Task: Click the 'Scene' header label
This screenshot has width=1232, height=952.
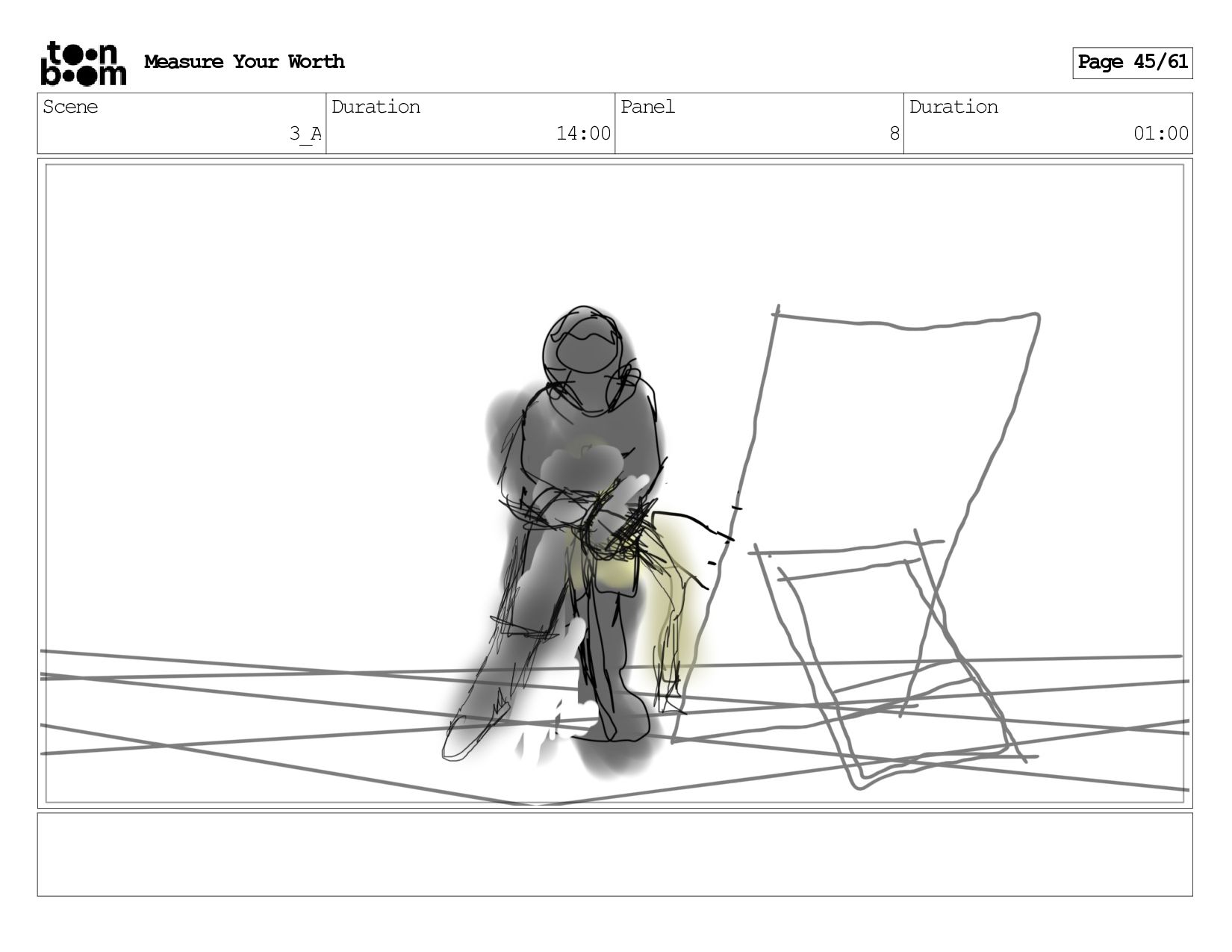Action: point(70,107)
